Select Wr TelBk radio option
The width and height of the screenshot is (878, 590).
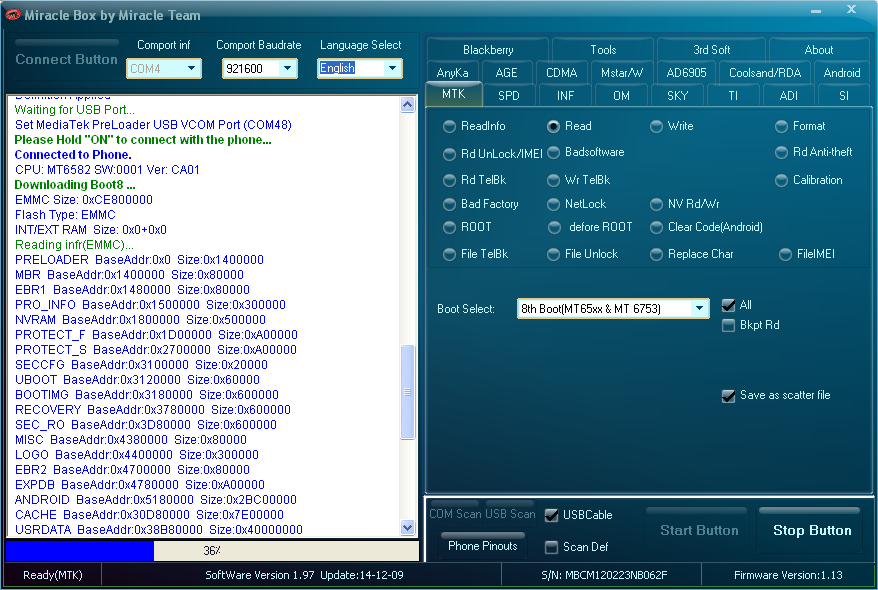[x=553, y=180]
